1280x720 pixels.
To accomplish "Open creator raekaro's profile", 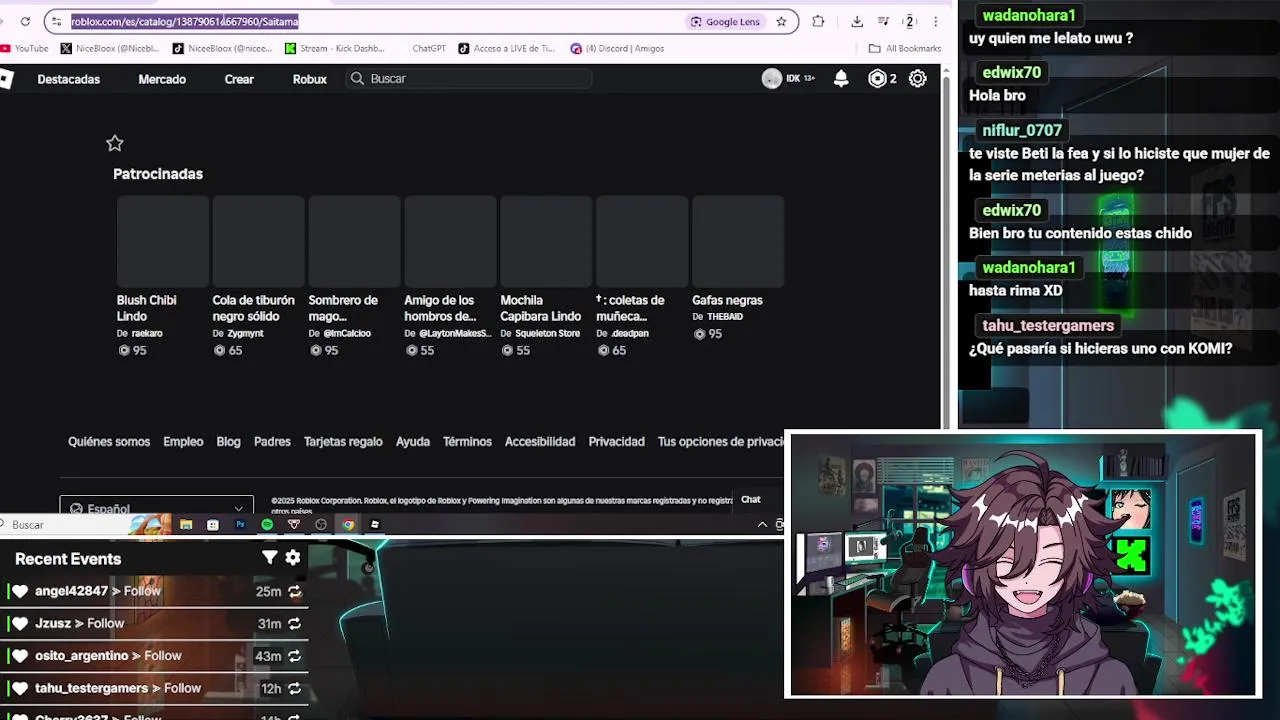I will coord(147,333).
